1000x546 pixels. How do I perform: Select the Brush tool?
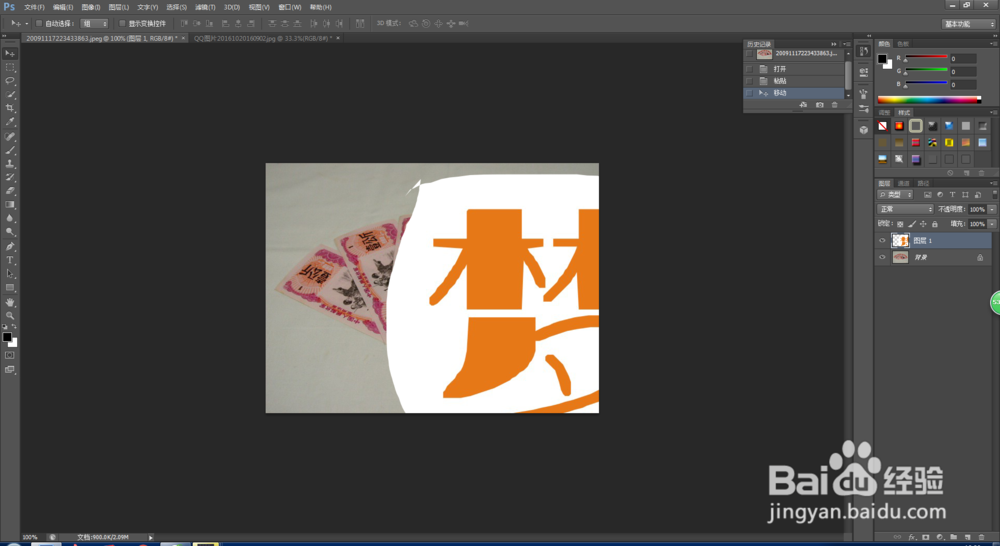[10, 151]
